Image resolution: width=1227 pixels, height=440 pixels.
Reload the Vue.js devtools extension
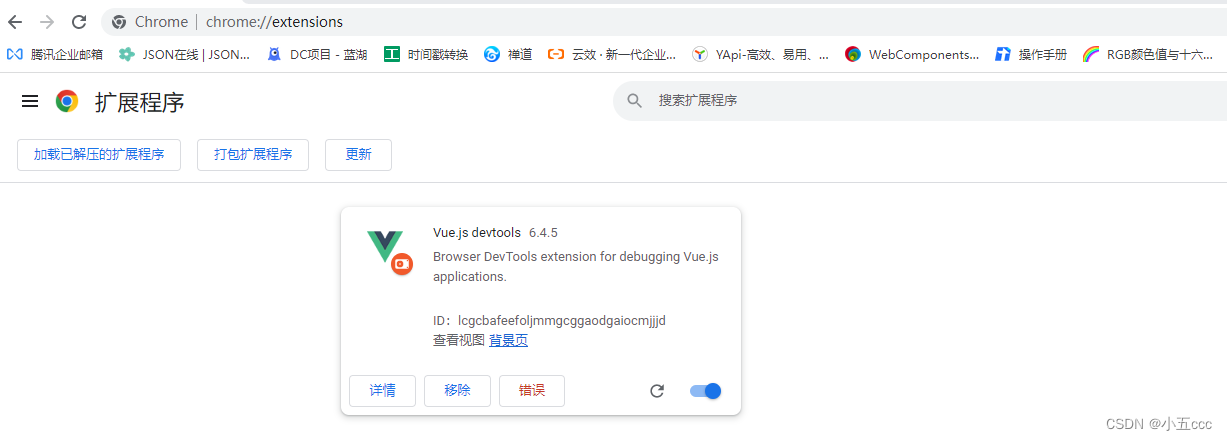point(657,391)
